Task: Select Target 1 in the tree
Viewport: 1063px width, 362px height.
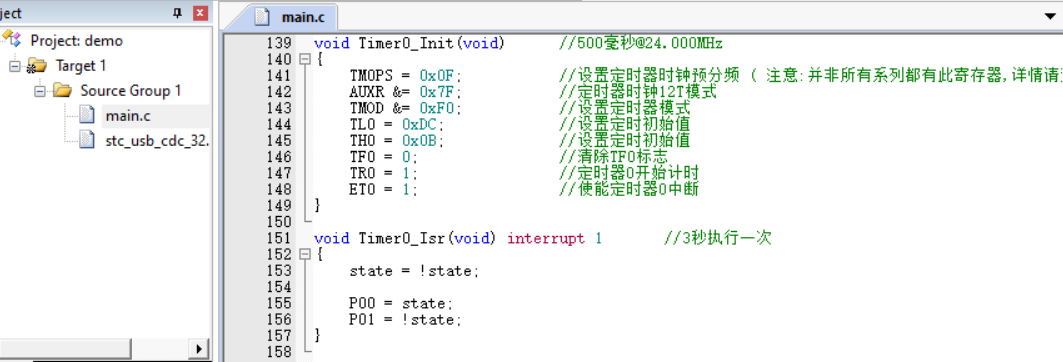Action: (x=81, y=66)
